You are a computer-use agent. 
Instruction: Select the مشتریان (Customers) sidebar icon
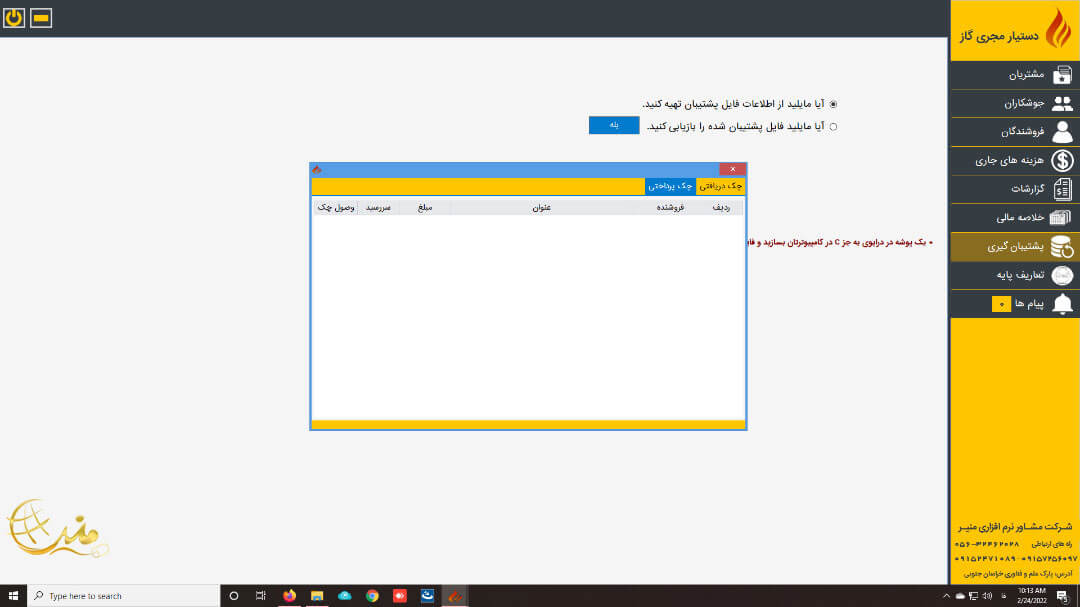click(1063, 74)
